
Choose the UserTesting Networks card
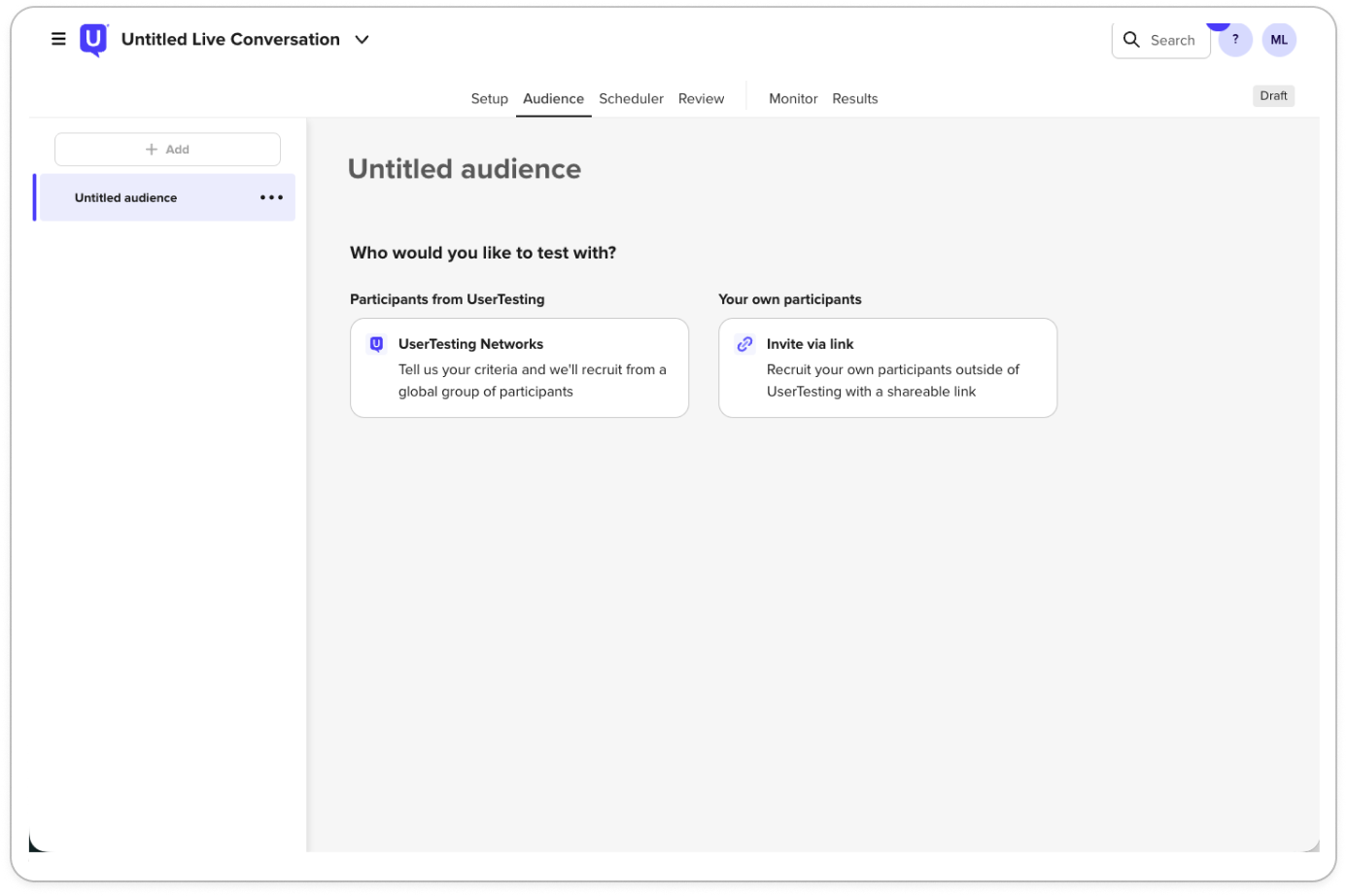tap(519, 368)
